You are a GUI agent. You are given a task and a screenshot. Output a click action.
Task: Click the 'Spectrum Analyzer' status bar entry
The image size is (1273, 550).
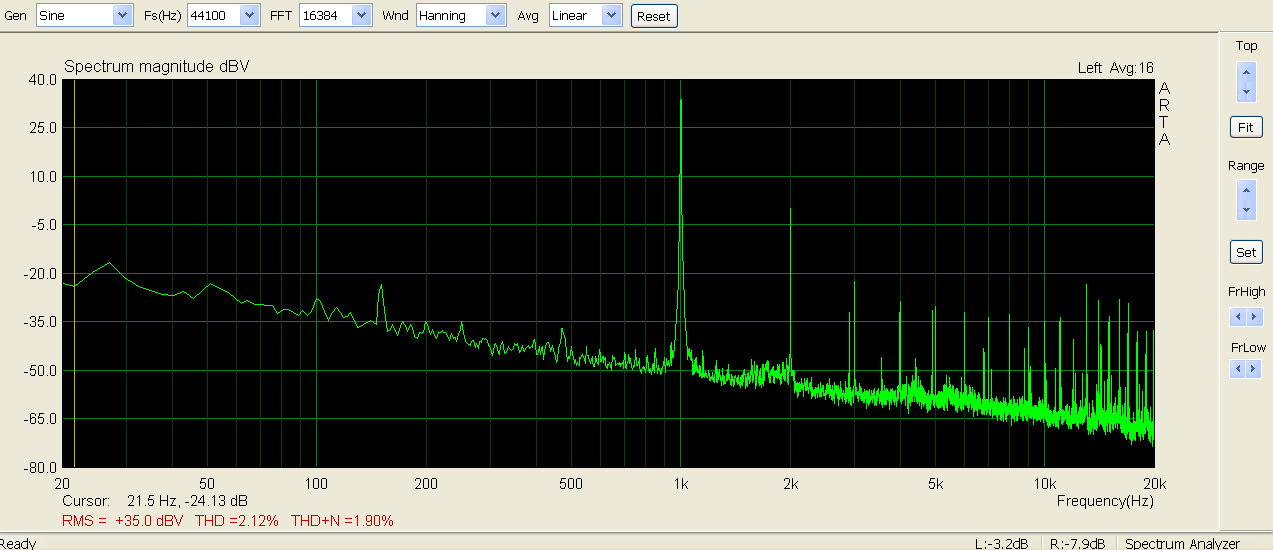point(1182,543)
